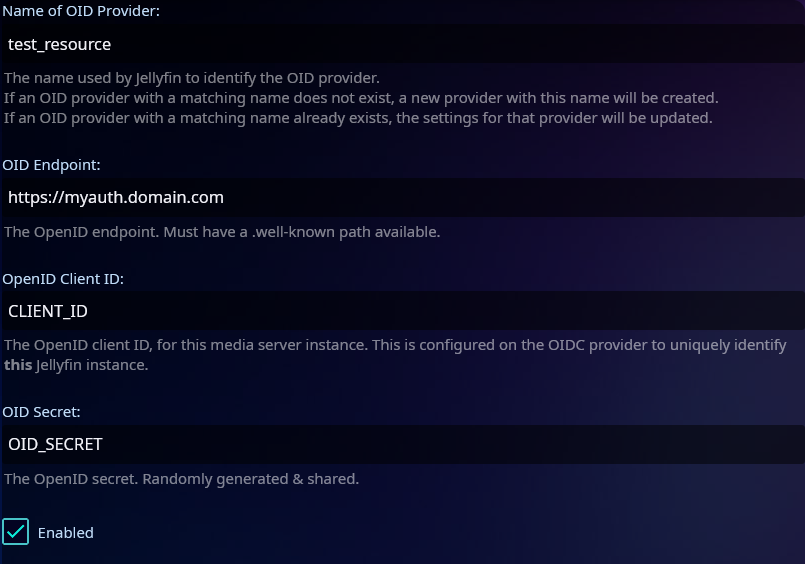
Task: Click the 'OpenID Client ID:' label
Action: (63, 278)
